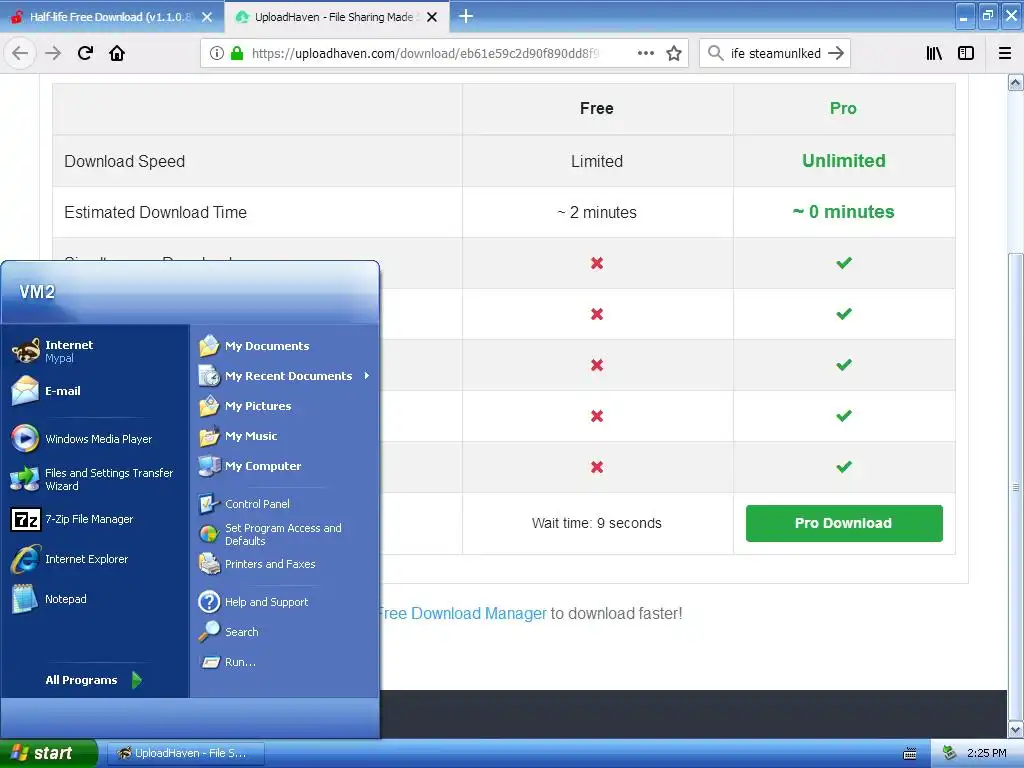Reload the current page
This screenshot has height=768, width=1024.
coord(86,53)
